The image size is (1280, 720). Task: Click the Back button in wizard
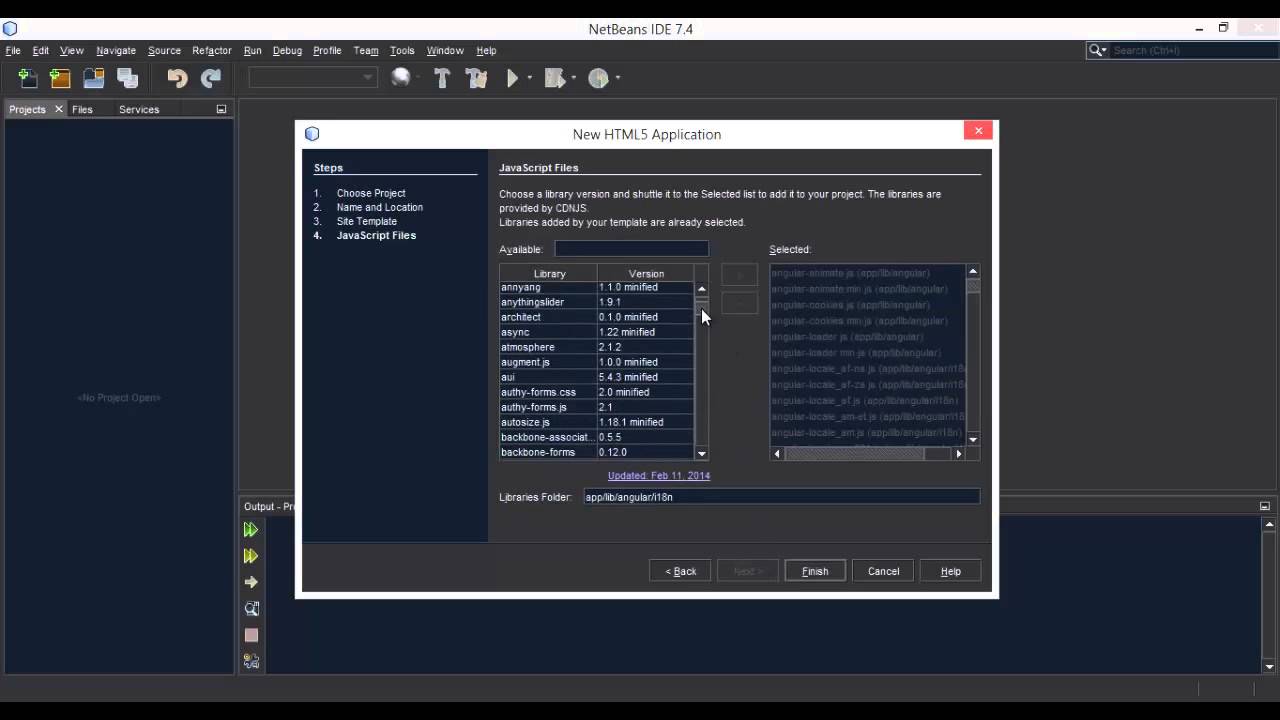[x=680, y=571]
